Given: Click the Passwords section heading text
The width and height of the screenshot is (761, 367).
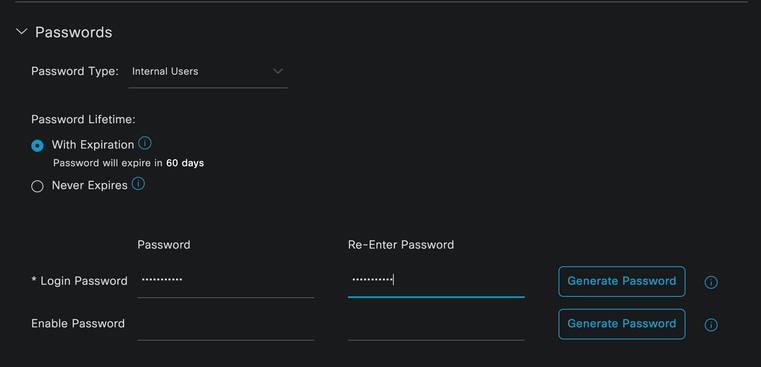Looking at the screenshot, I should point(73,32).
